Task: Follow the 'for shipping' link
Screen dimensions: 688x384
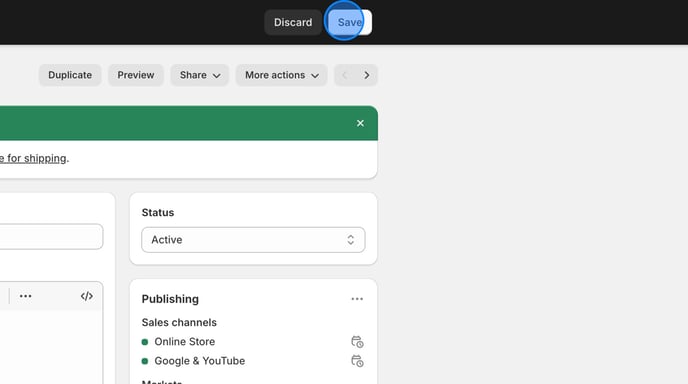Action: (33, 158)
